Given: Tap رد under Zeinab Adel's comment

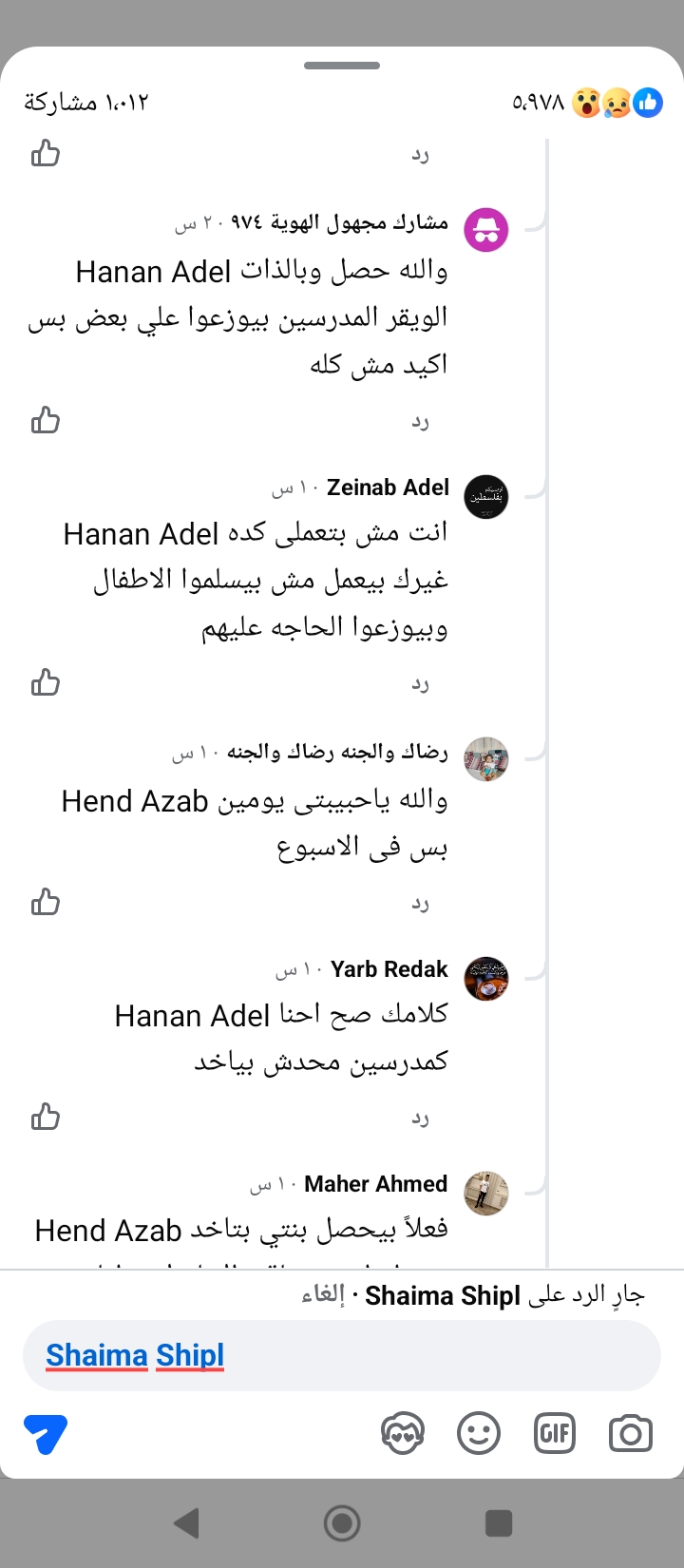Looking at the screenshot, I should (x=420, y=684).
